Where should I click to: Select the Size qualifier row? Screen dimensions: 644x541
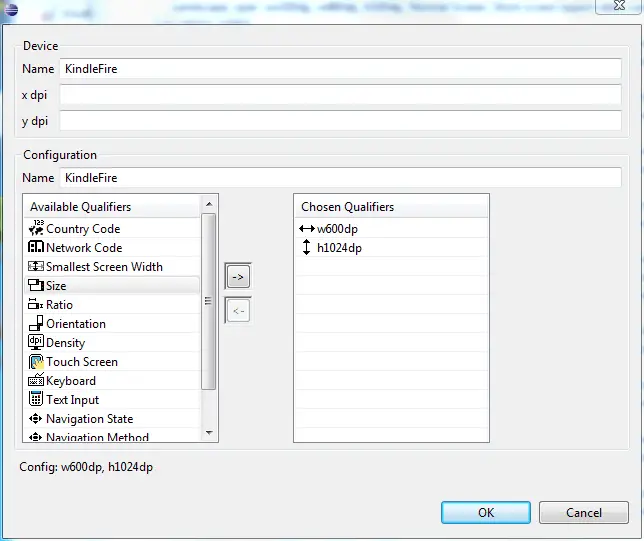coord(112,285)
